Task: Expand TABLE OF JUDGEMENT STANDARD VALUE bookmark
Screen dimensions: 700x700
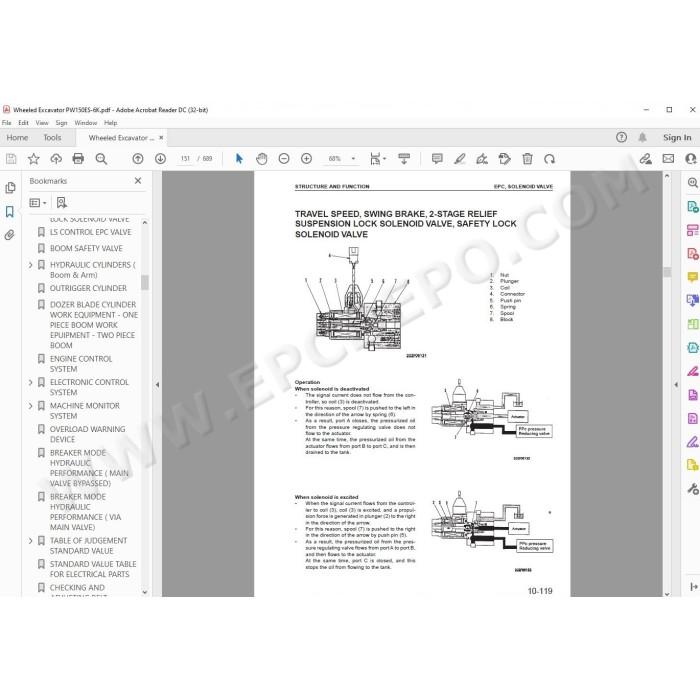Action: 30,541
